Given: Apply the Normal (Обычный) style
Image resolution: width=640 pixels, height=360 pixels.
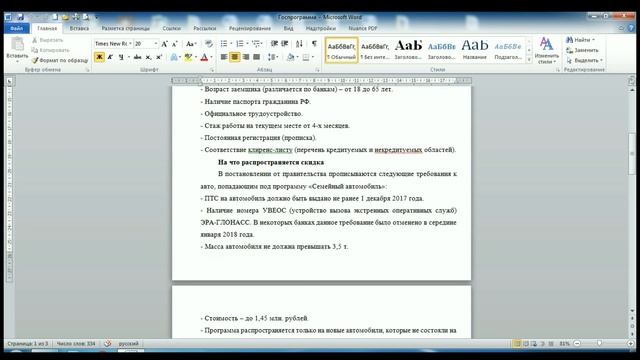Looking at the screenshot, I should (342, 50).
